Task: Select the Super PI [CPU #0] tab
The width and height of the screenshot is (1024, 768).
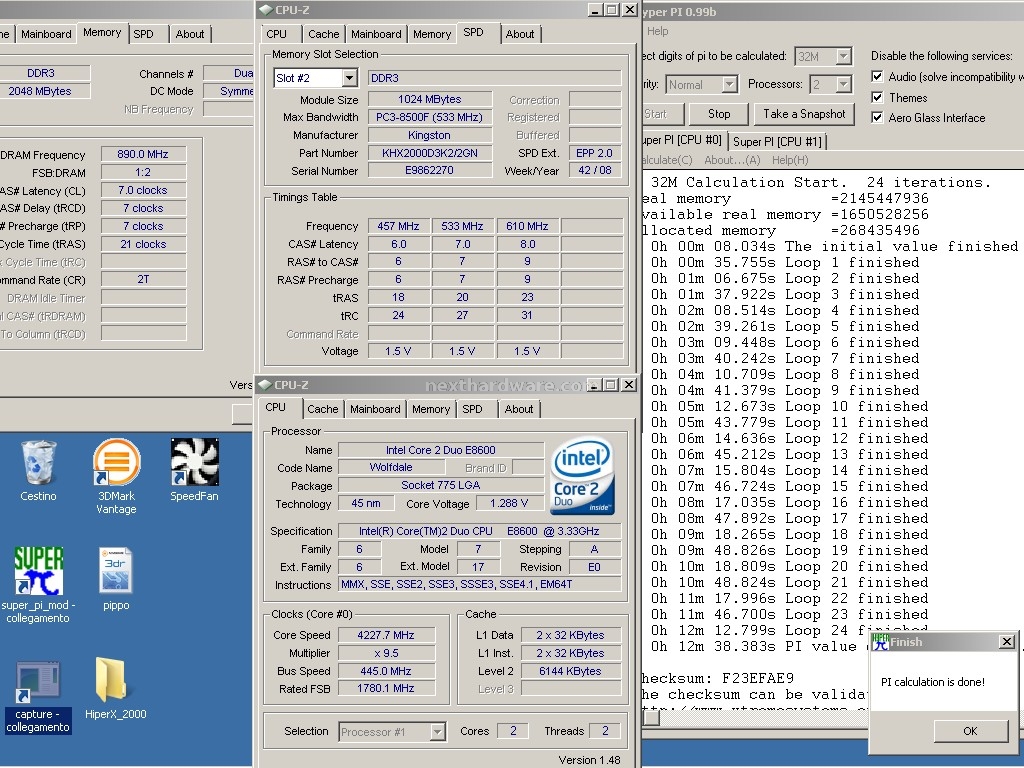Action: [684, 140]
